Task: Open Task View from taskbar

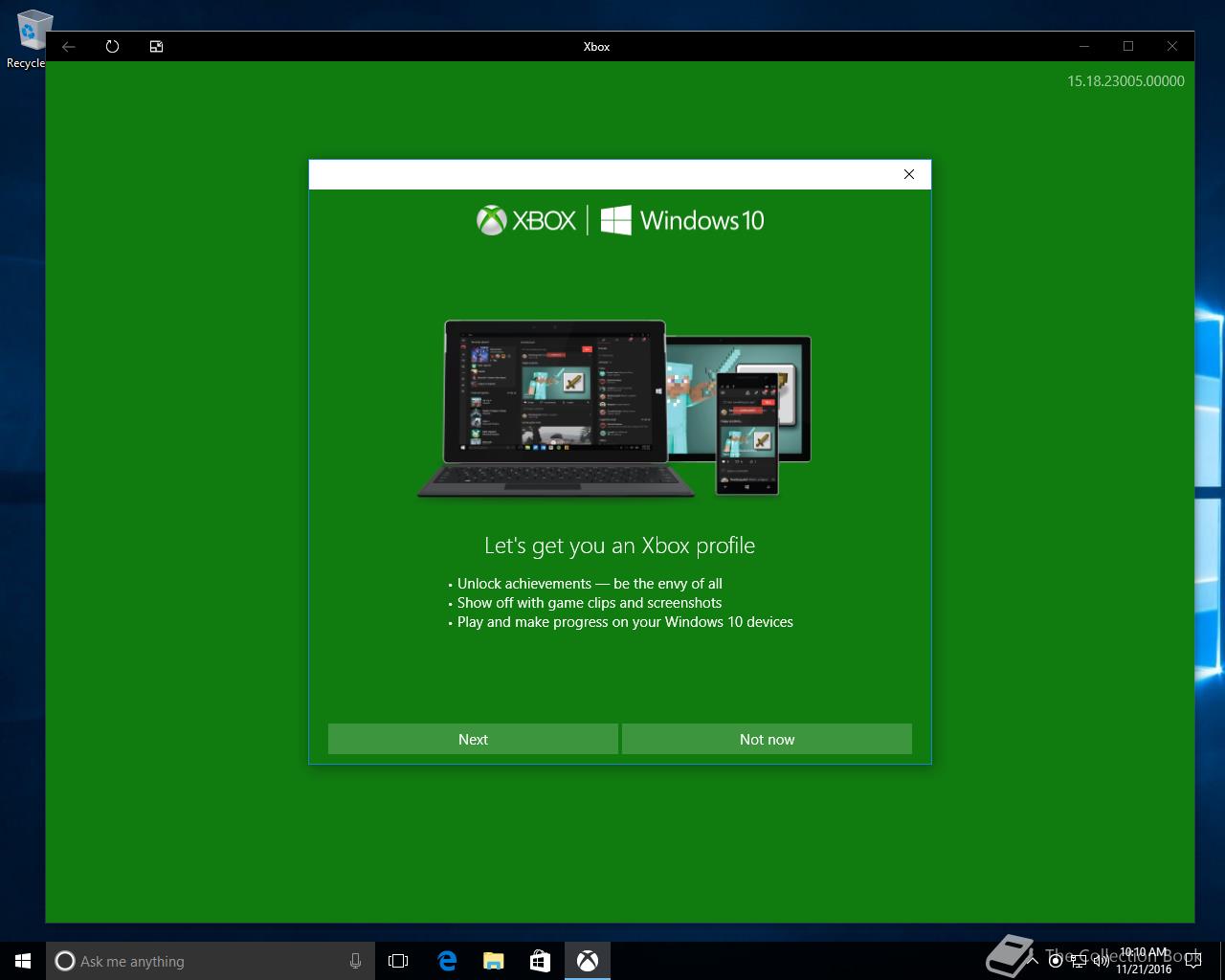Action: click(x=398, y=961)
